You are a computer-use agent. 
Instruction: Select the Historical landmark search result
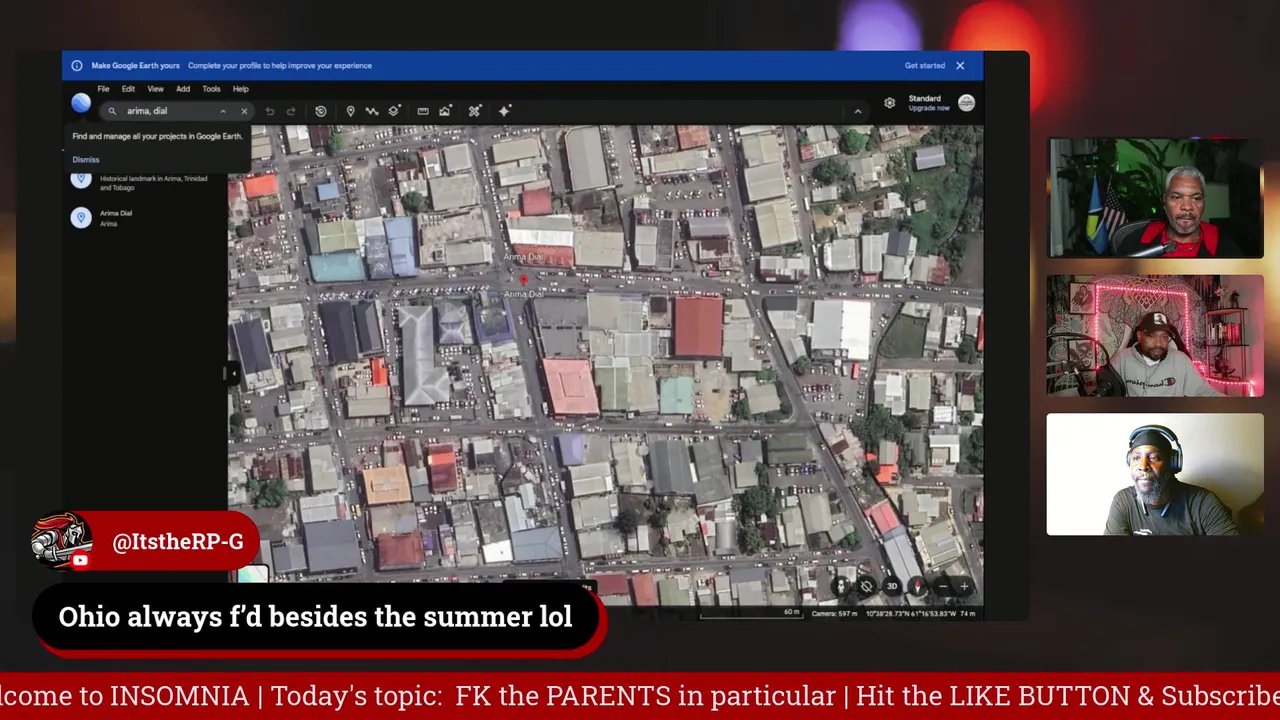point(146,182)
